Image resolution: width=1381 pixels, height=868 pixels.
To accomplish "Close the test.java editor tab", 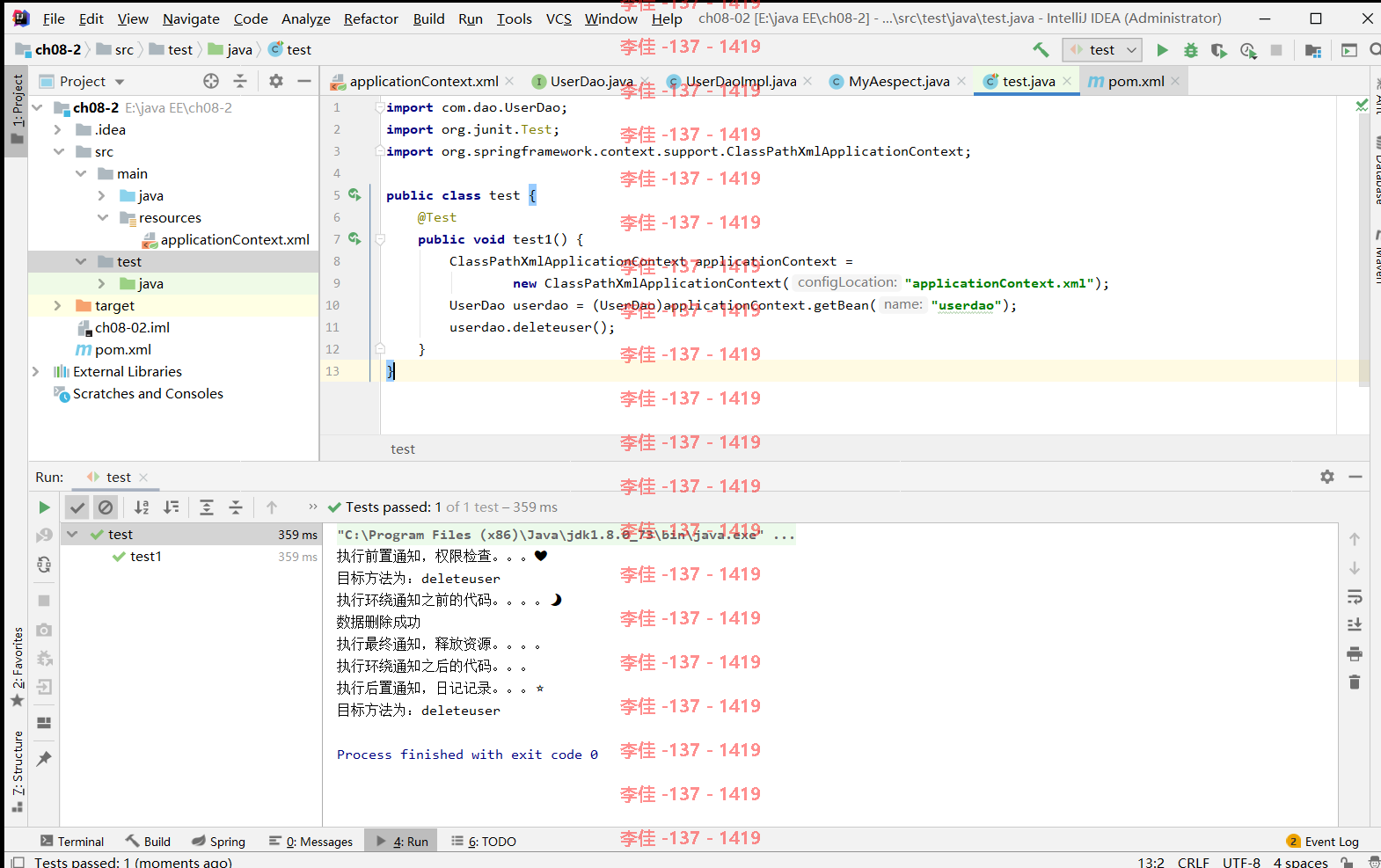I will [1067, 81].
